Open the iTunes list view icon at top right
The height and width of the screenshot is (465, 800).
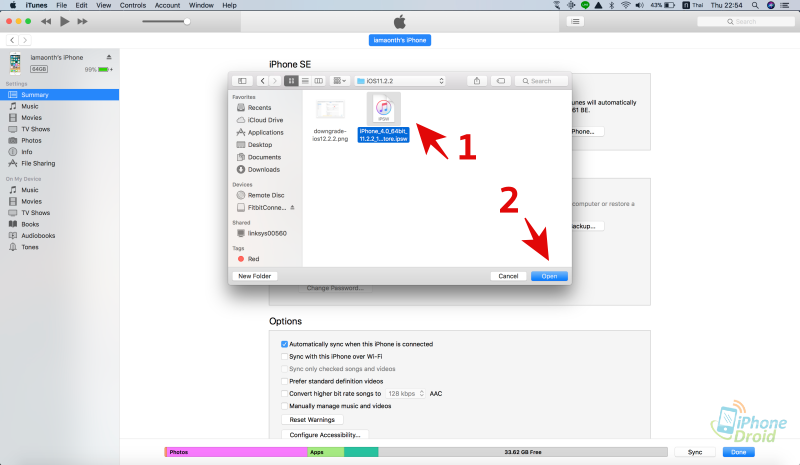[x=576, y=21]
